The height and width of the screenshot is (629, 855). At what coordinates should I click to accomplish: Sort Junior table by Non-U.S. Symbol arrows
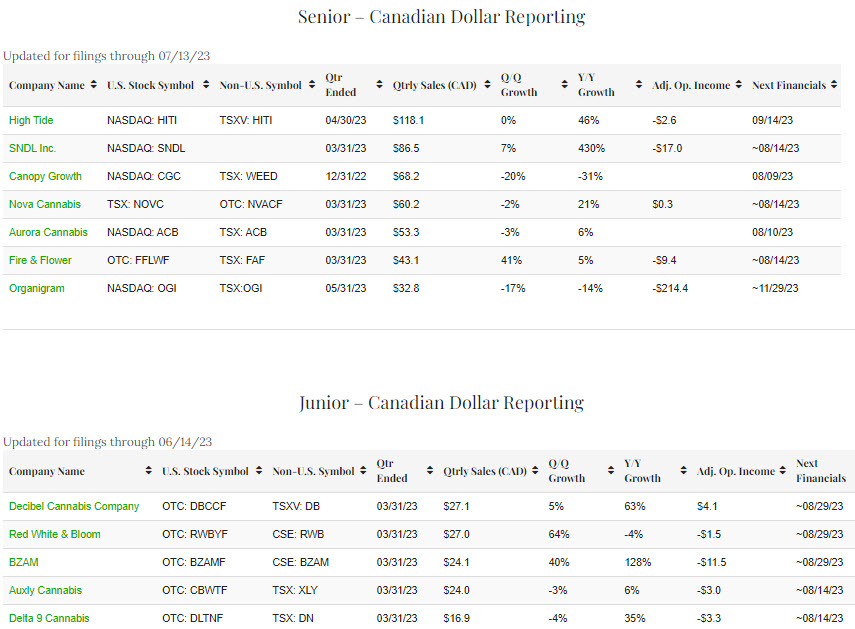click(362, 472)
